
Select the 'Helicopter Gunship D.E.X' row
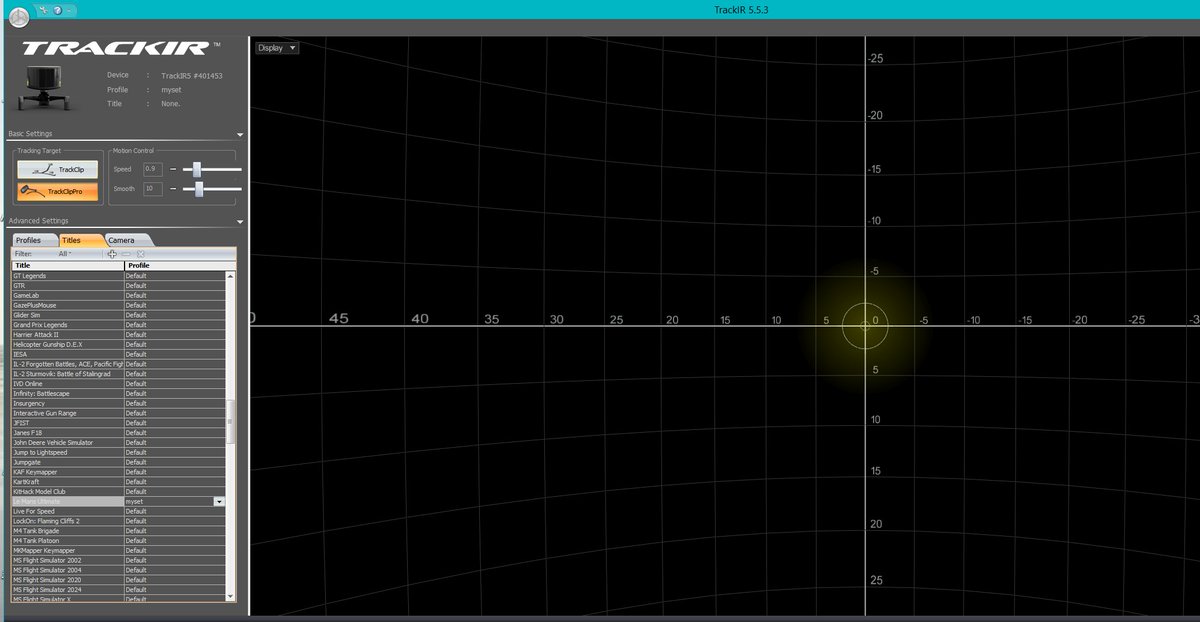[x=119, y=344]
